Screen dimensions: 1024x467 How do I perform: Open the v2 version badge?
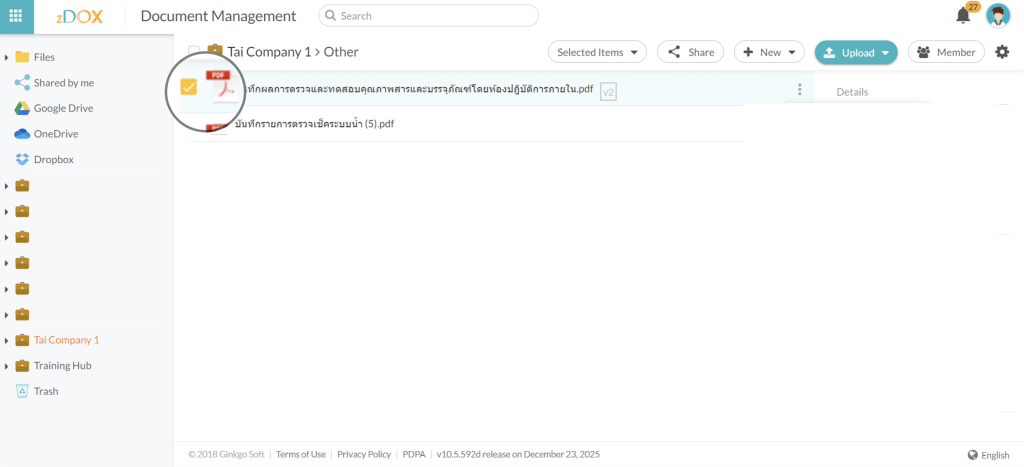click(608, 93)
